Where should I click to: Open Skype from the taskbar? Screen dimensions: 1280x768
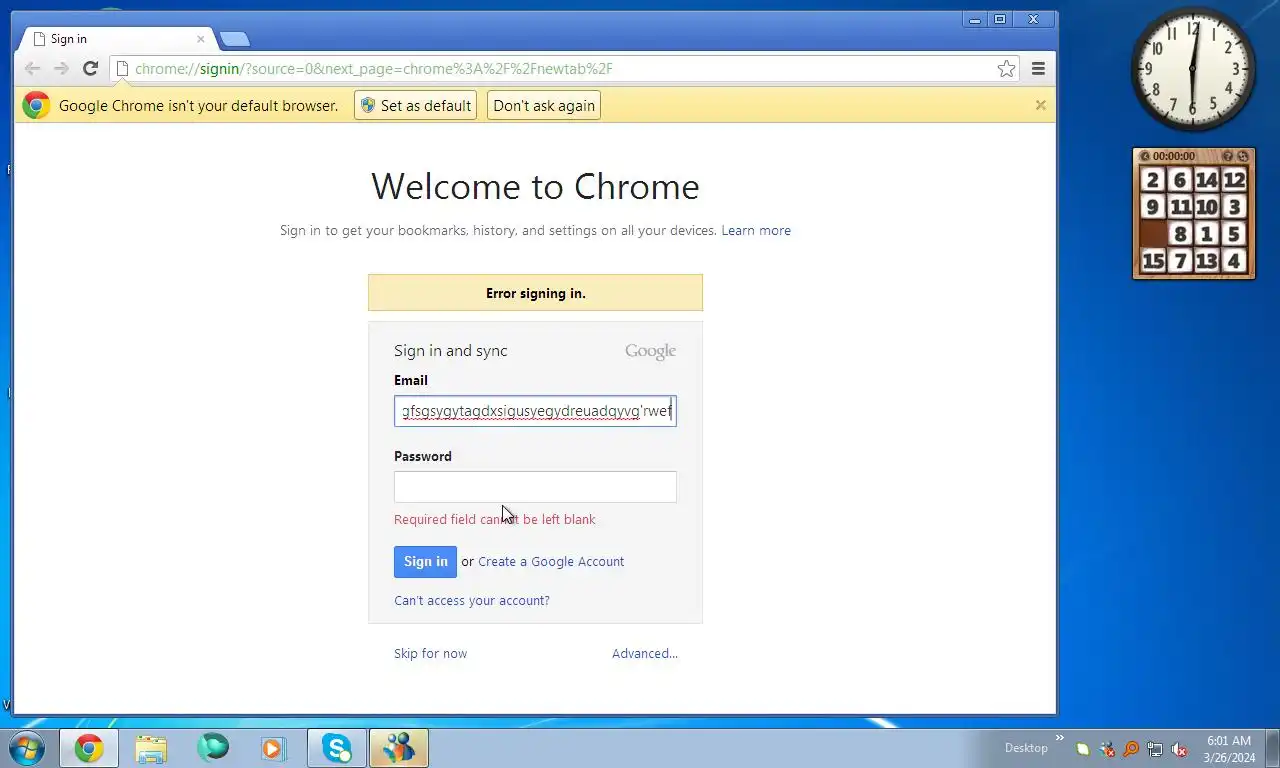[337, 748]
